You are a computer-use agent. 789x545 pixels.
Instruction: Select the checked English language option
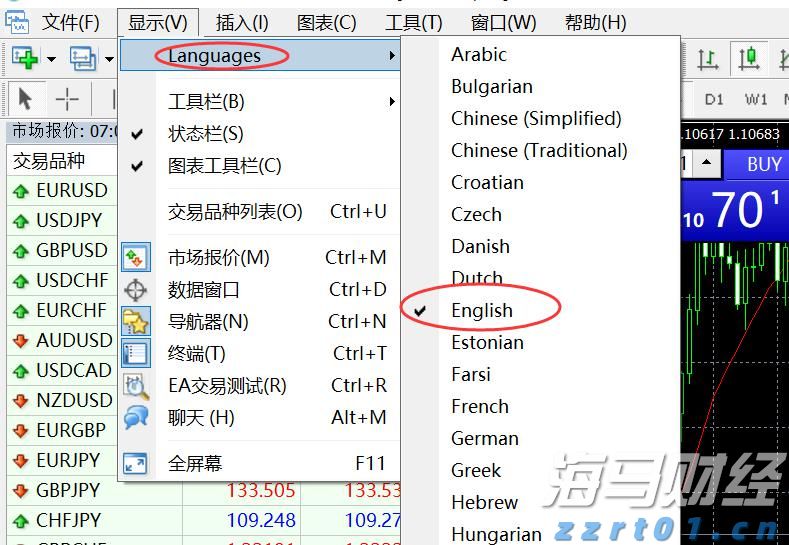point(482,311)
